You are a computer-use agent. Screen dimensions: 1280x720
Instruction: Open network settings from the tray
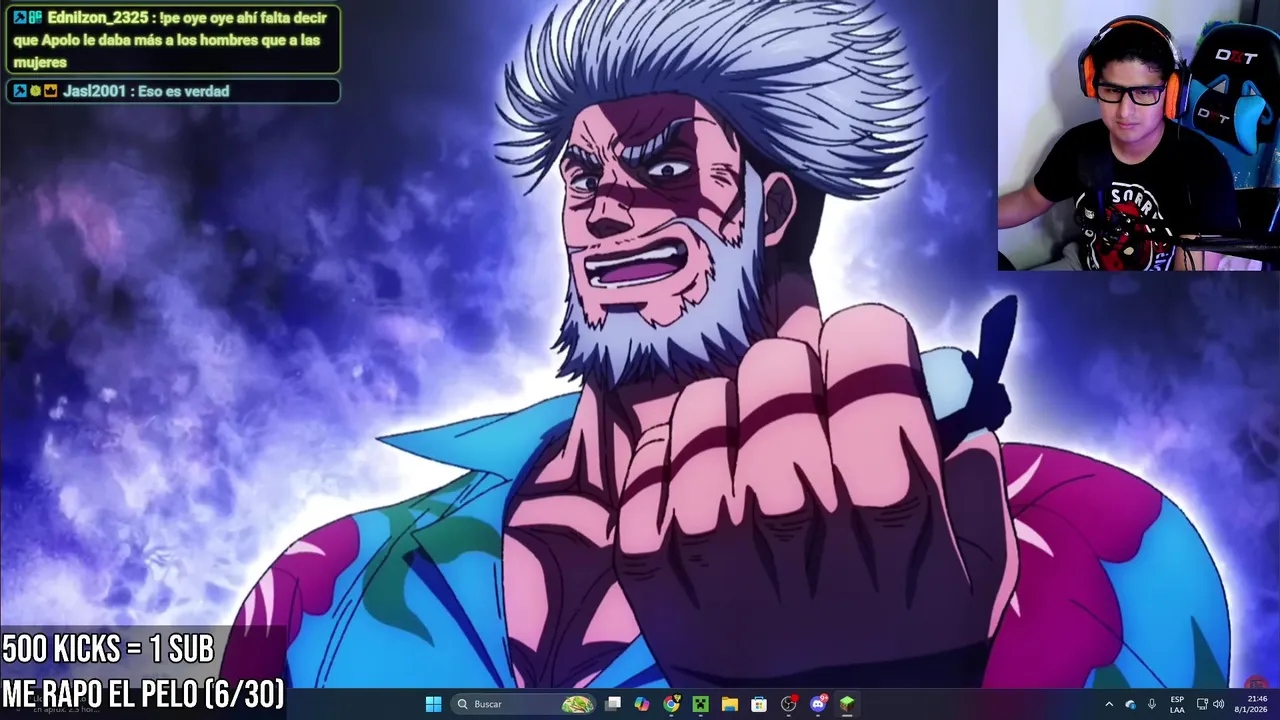[x=1202, y=704]
